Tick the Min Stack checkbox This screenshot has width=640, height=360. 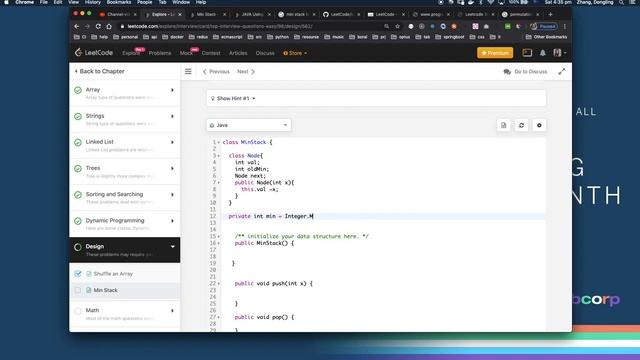coord(78,290)
